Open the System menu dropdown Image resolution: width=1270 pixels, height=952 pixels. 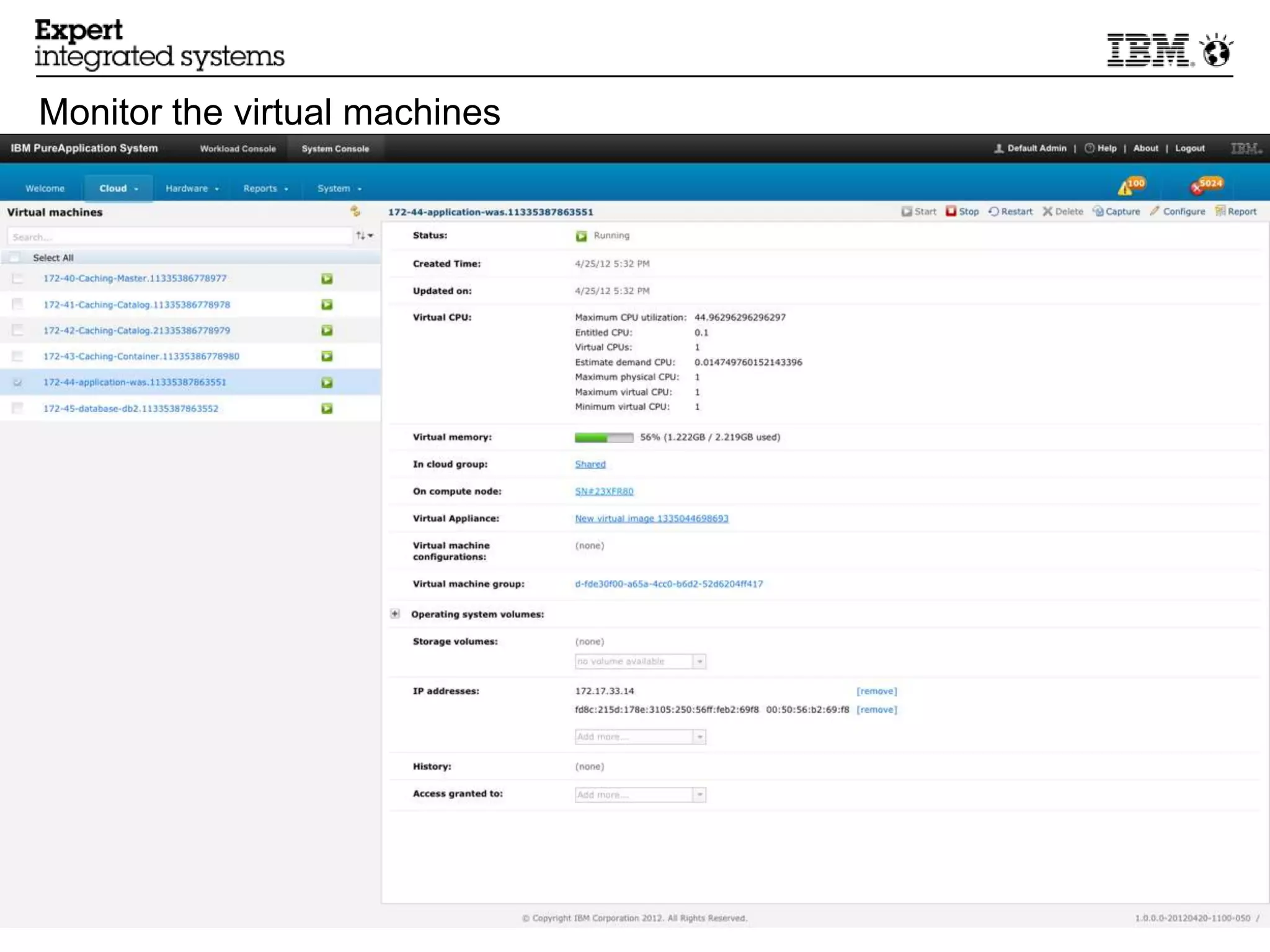click(x=339, y=188)
